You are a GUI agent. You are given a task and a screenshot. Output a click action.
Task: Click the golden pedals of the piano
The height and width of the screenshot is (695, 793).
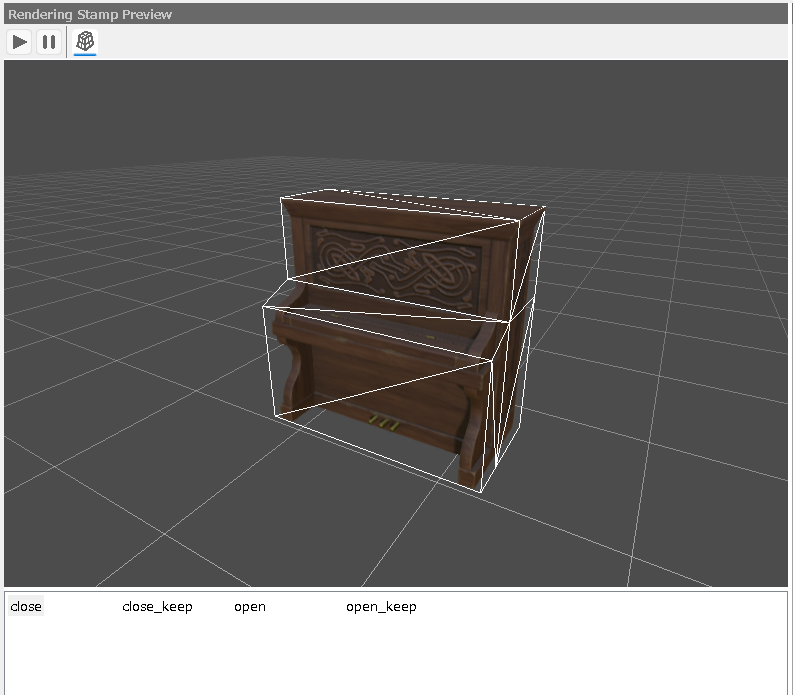point(384,423)
